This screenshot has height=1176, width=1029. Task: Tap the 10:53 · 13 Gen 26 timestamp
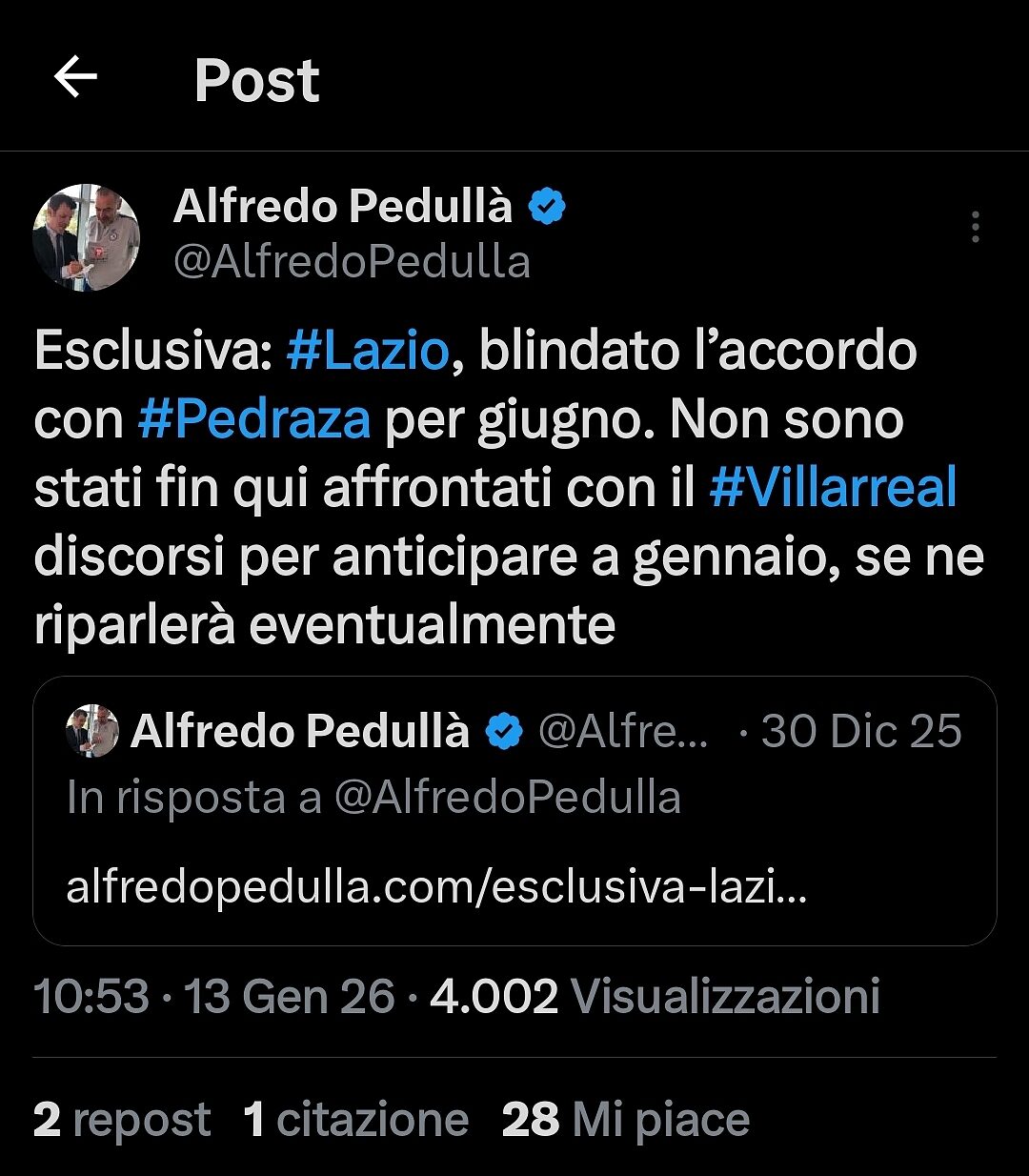[213, 997]
